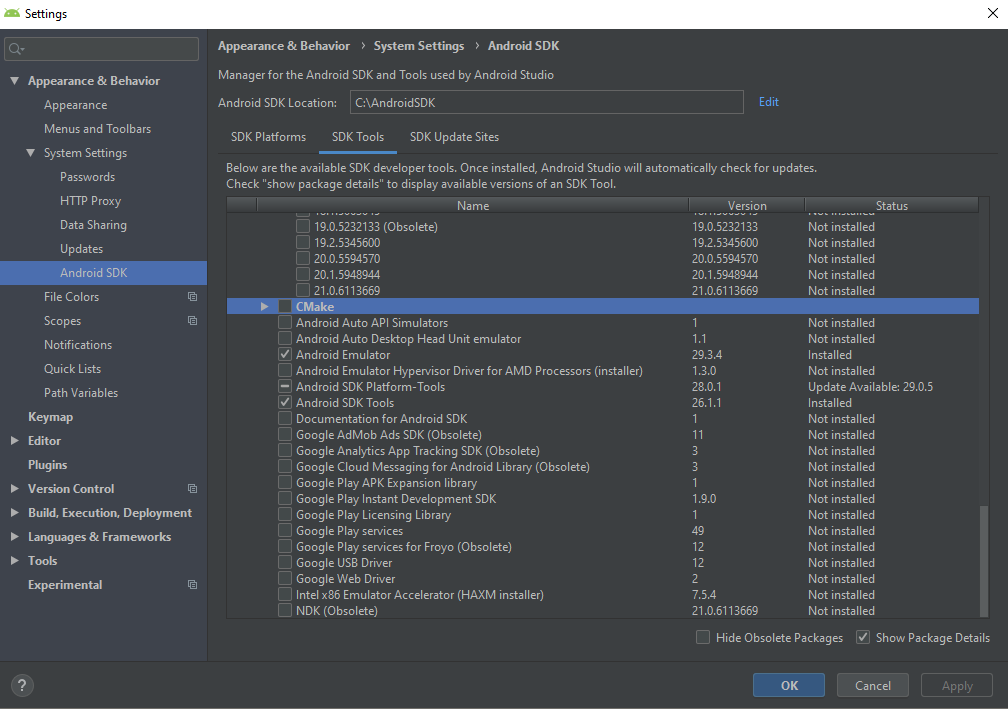Click the project-level icon beside Experimental
The image size is (1008, 709).
pyautogui.click(x=192, y=584)
